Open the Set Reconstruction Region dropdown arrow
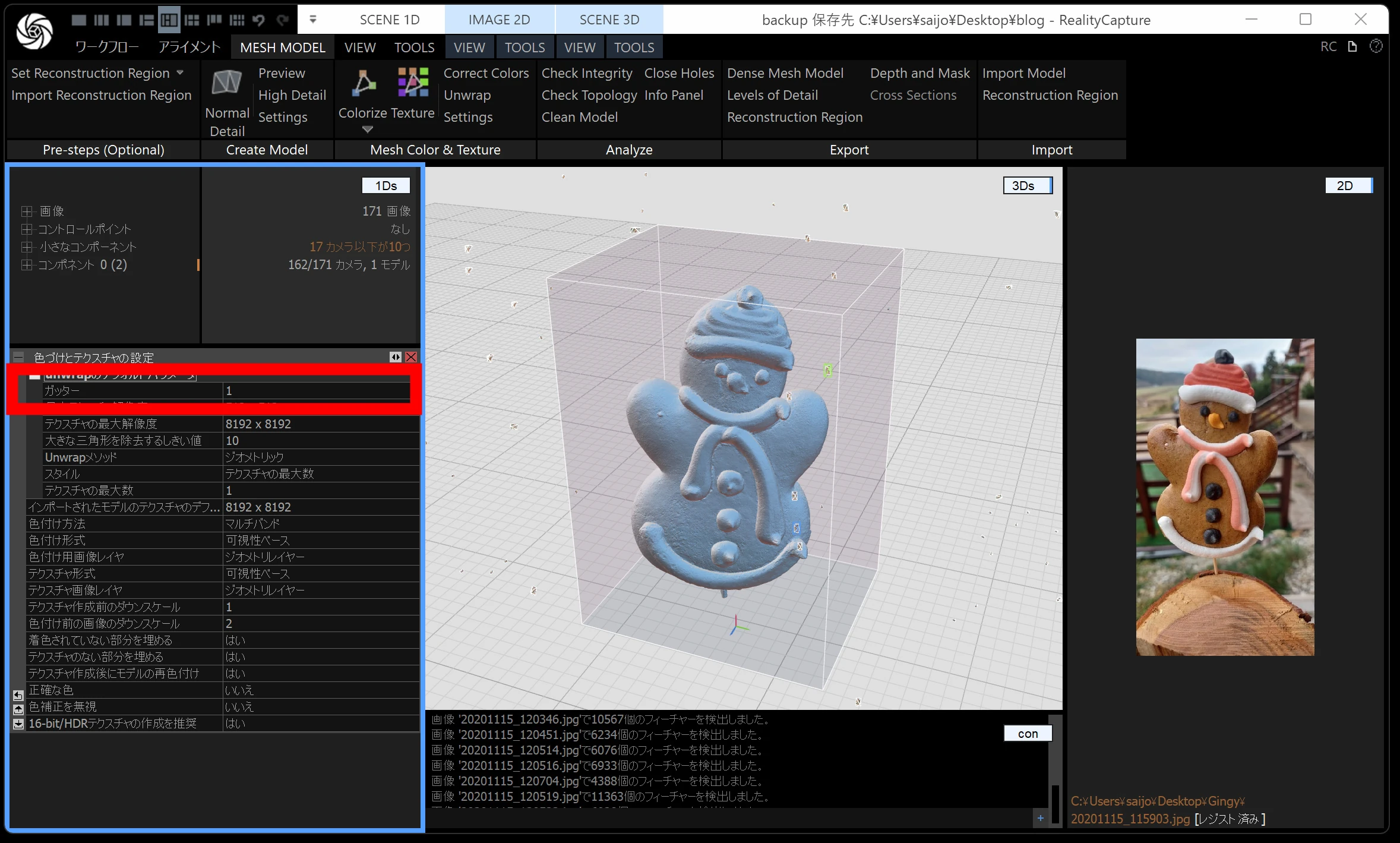1400x843 pixels. 180,72
